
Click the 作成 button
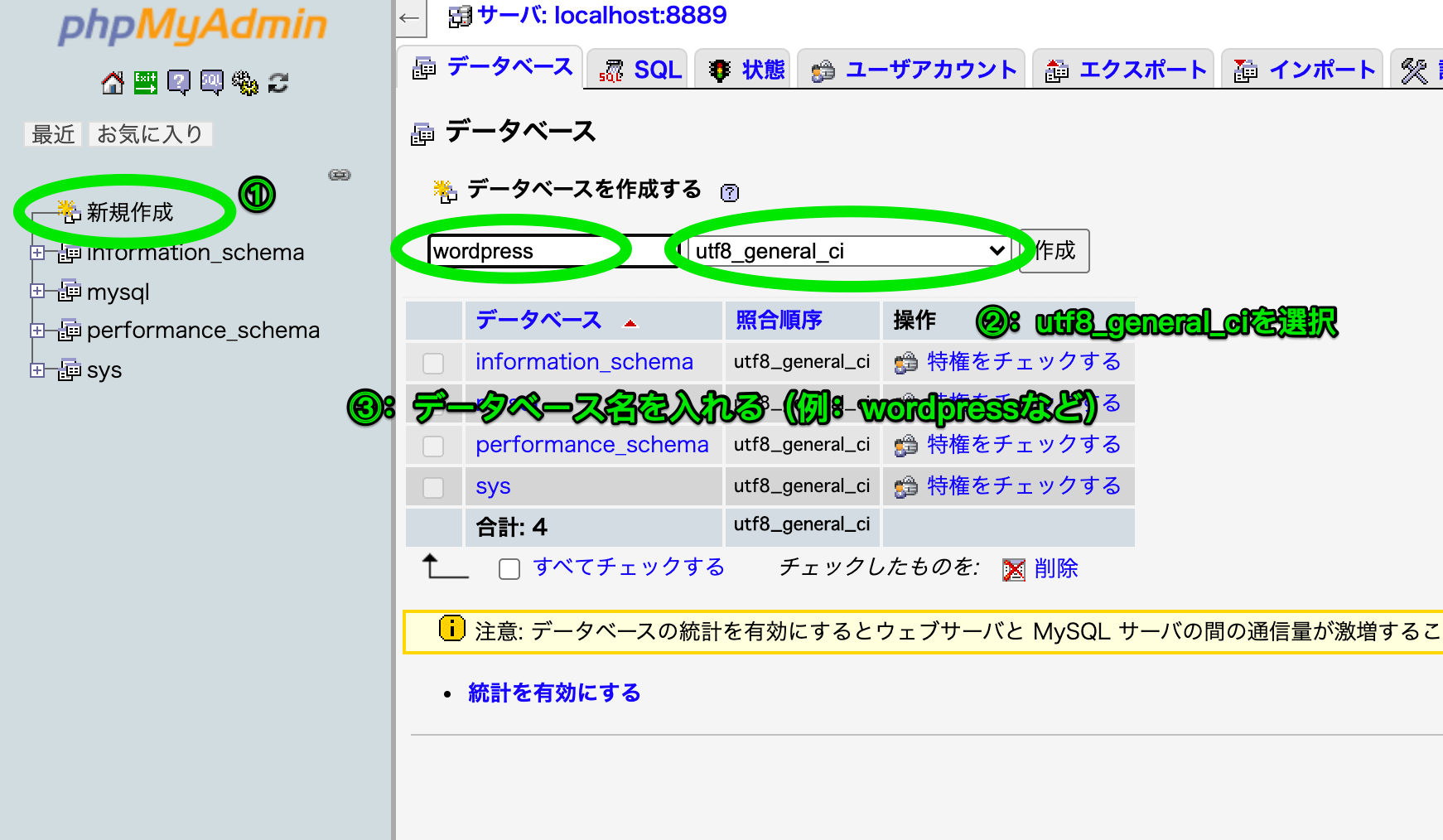click(x=1054, y=251)
